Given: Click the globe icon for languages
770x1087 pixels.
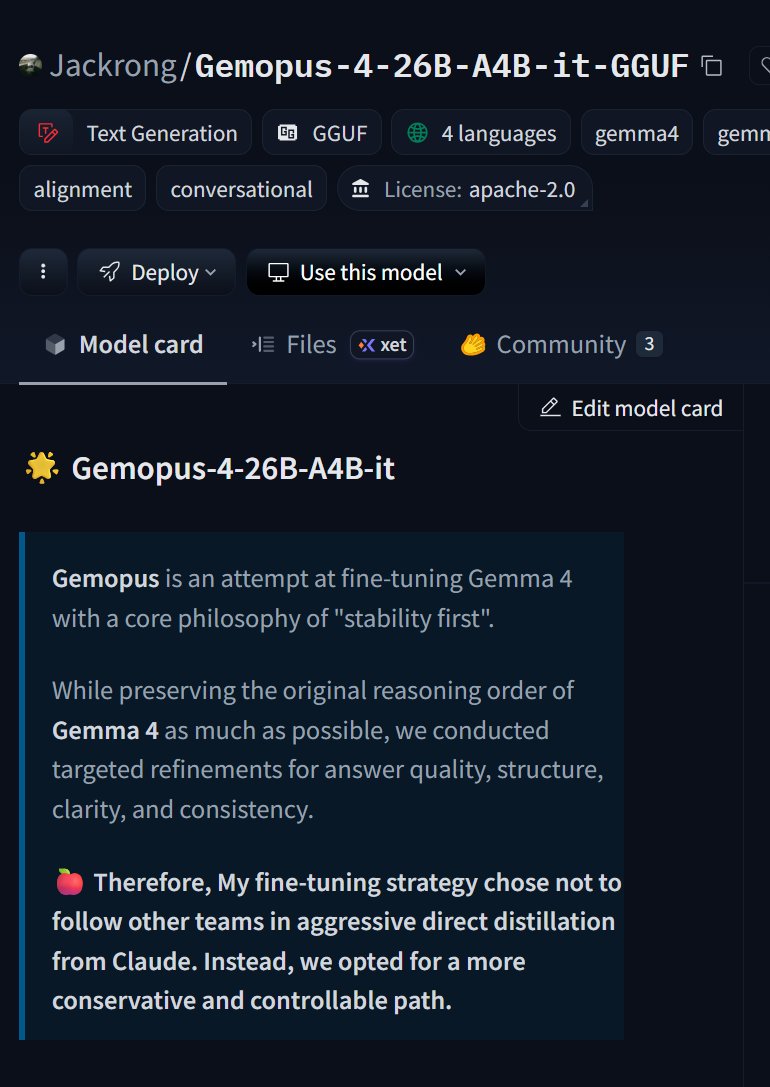Looking at the screenshot, I should (x=417, y=133).
